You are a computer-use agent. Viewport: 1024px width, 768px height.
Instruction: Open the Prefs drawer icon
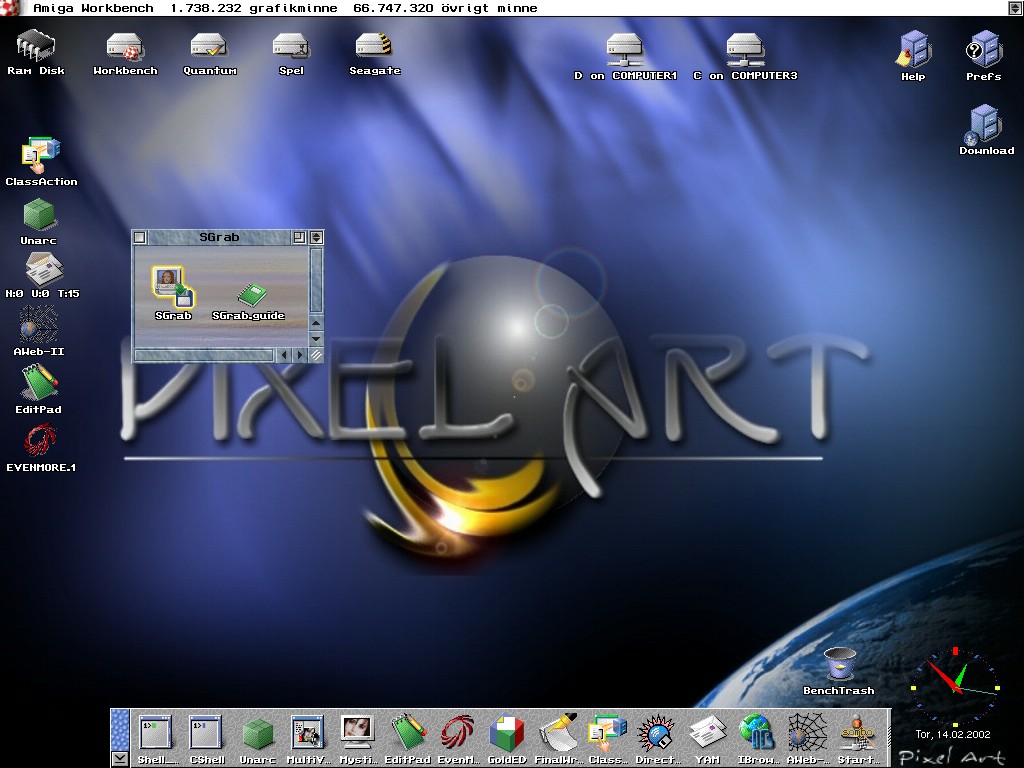[983, 50]
